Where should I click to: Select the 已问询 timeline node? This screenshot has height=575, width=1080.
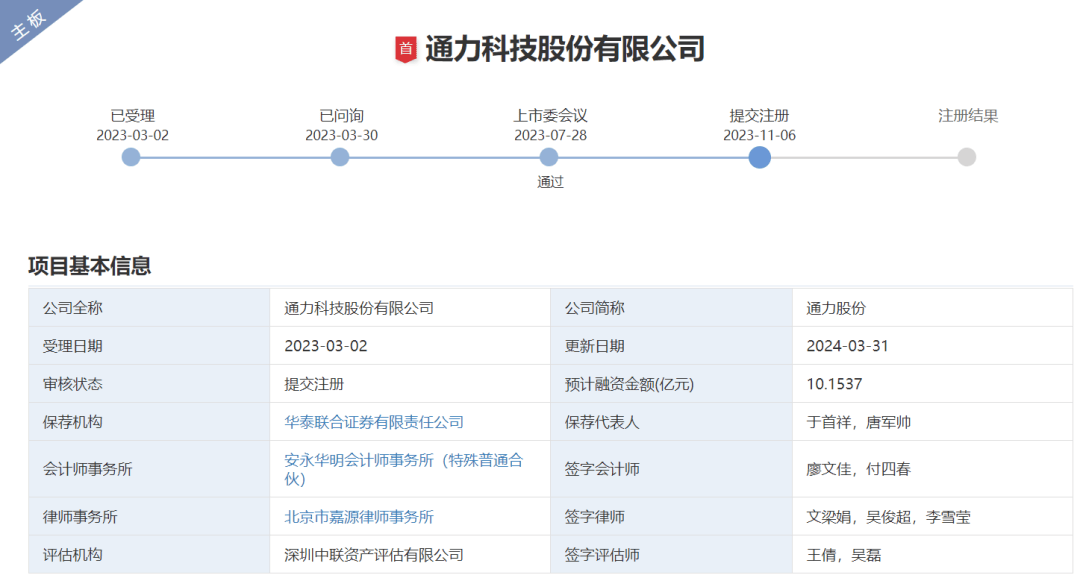(x=340, y=158)
